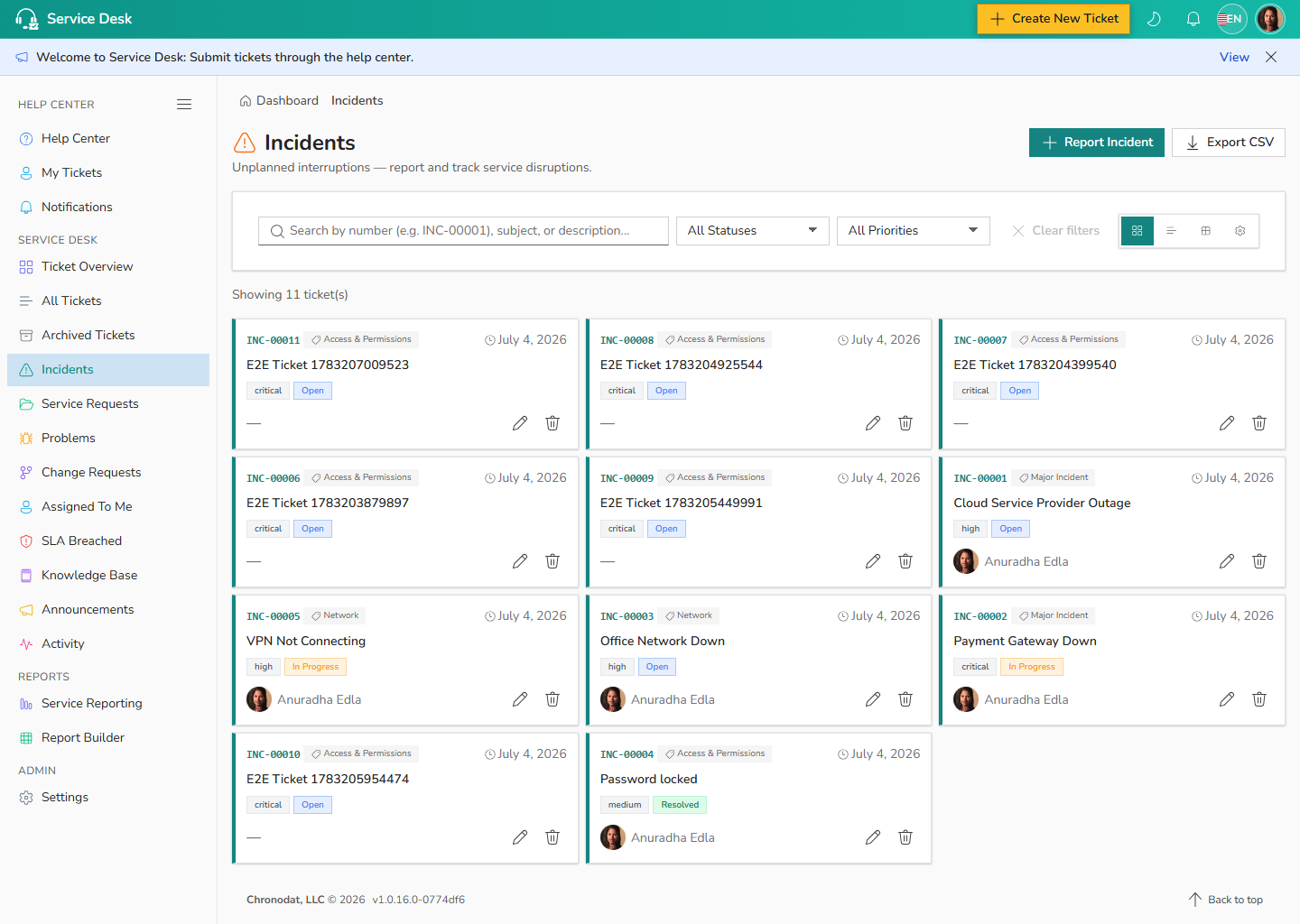
Task: Switch to table view layout
Action: pos(1205,231)
